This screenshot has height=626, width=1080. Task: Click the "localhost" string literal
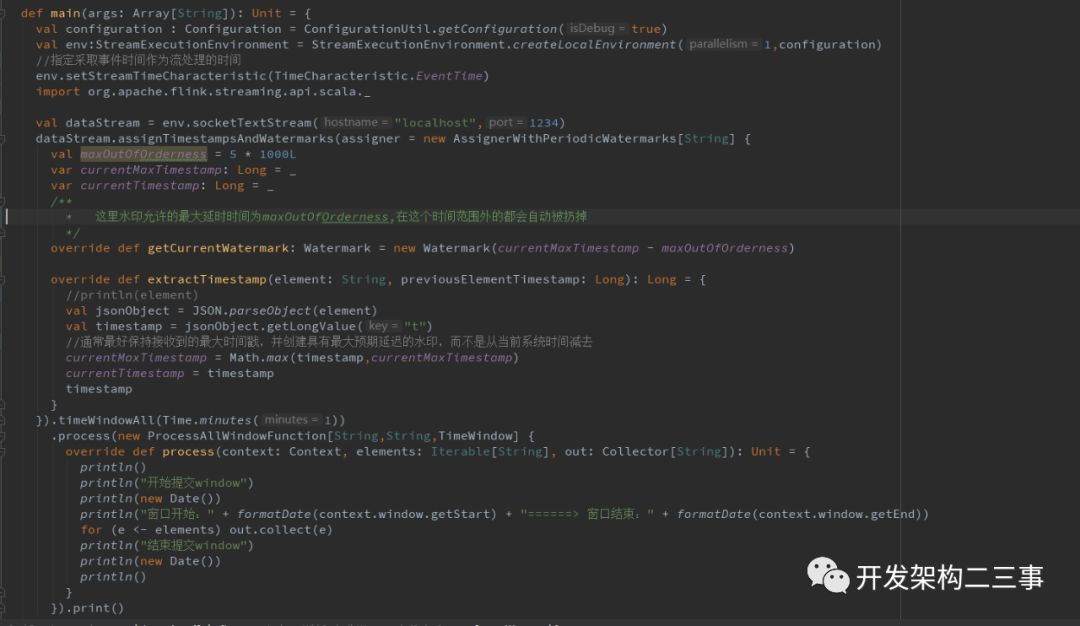click(x=435, y=123)
